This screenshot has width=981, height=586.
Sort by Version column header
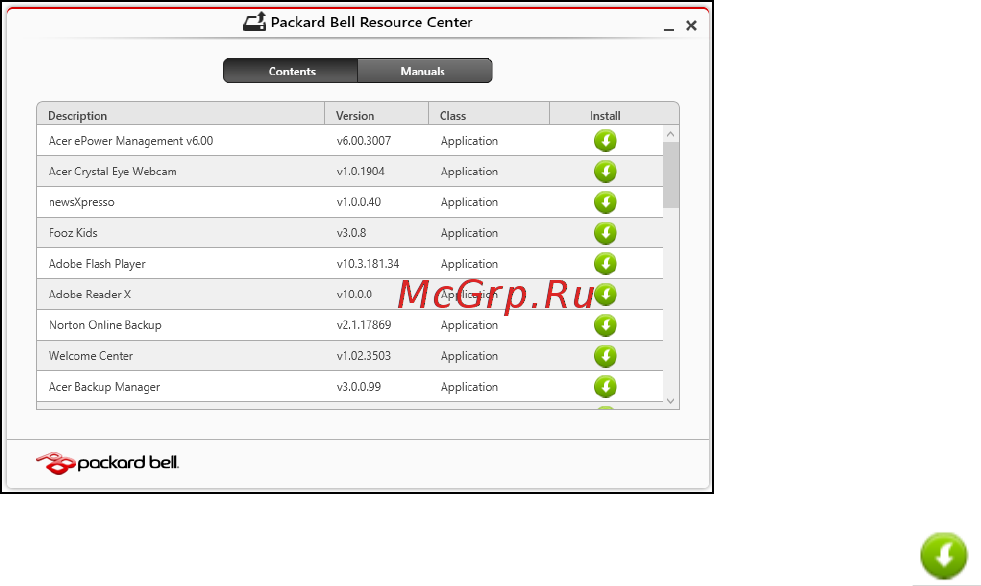tap(377, 115)
